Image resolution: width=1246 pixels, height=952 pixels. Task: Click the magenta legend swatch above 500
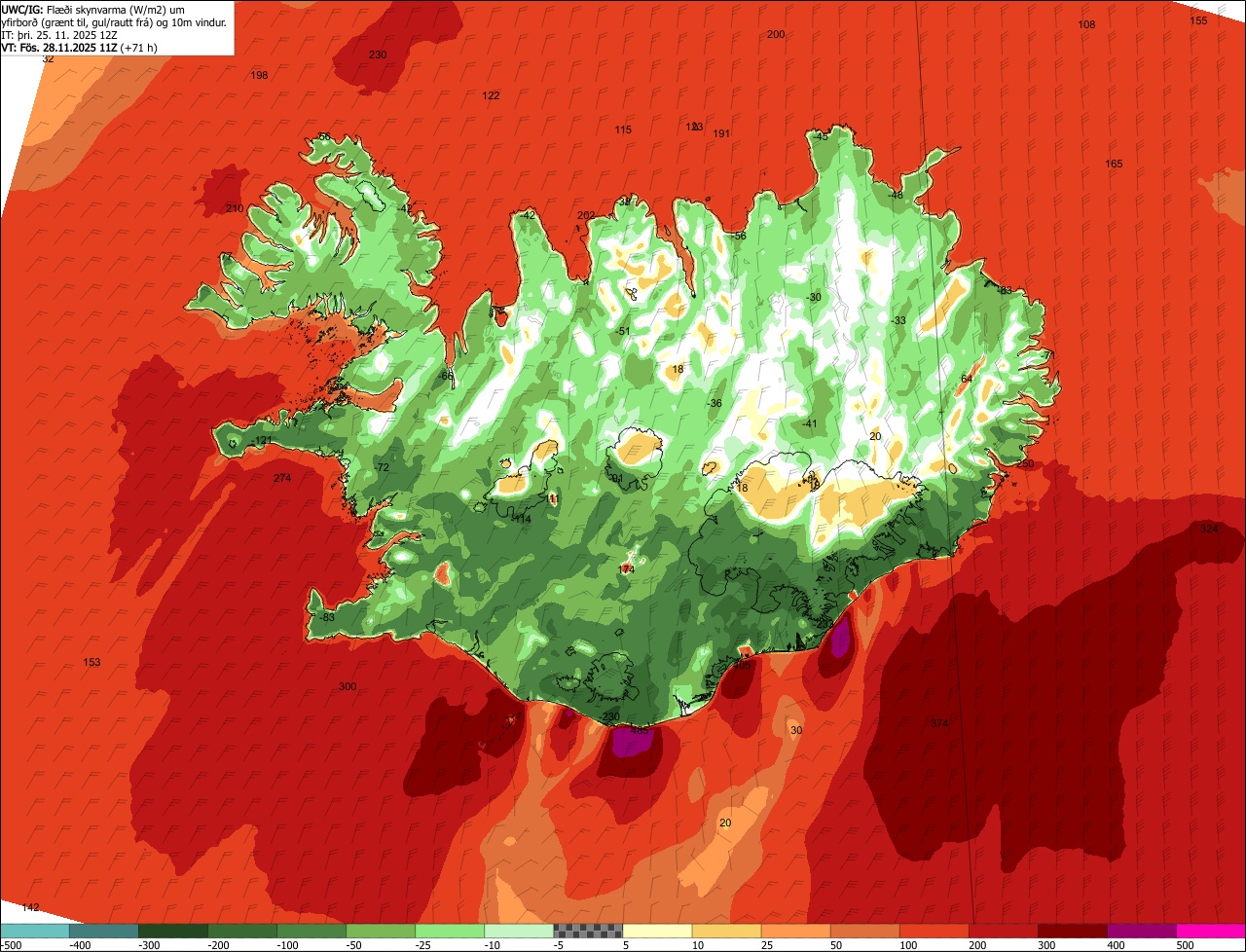[x=1210, y=931]
